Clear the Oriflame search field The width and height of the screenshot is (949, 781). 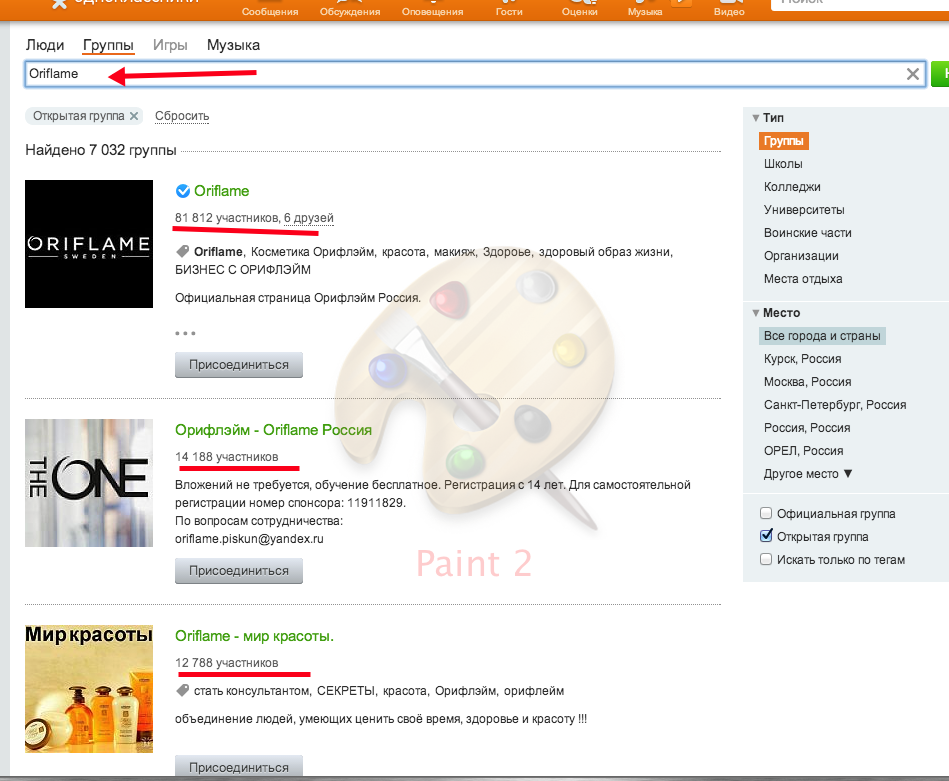(913, 74)
